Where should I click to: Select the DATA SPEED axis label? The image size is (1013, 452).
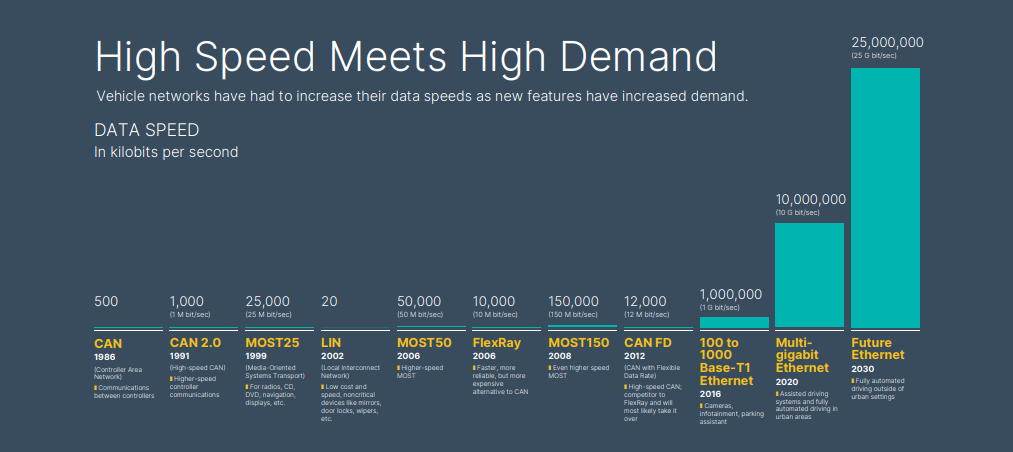(x=146, y=131)
